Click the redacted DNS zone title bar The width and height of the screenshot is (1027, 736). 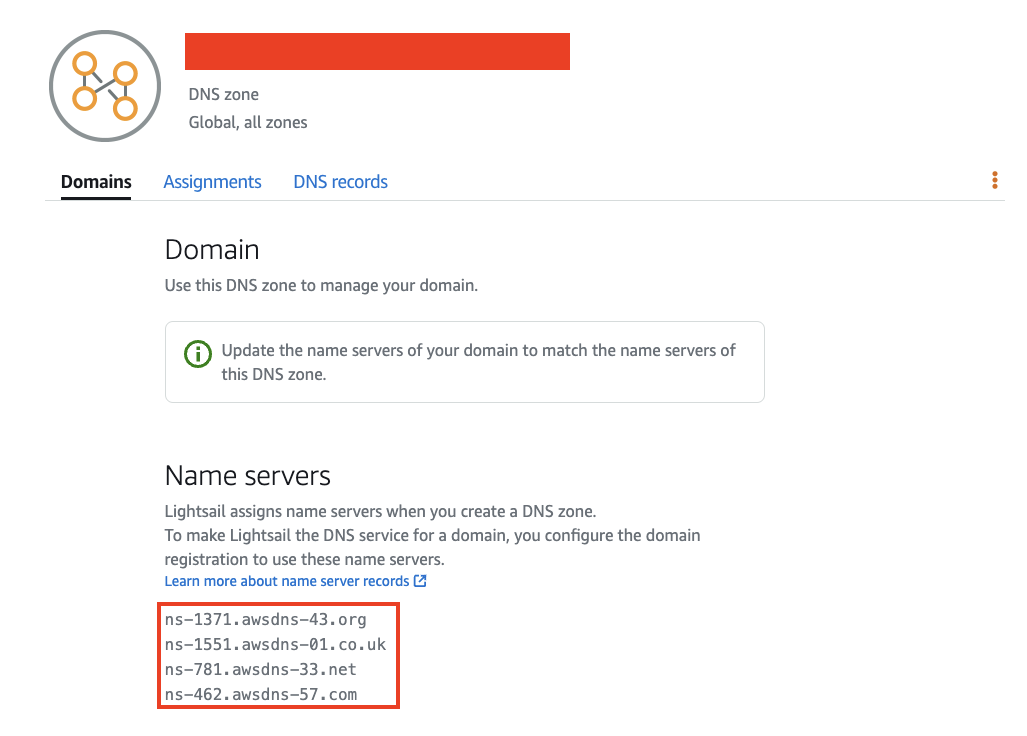[377, 52]
